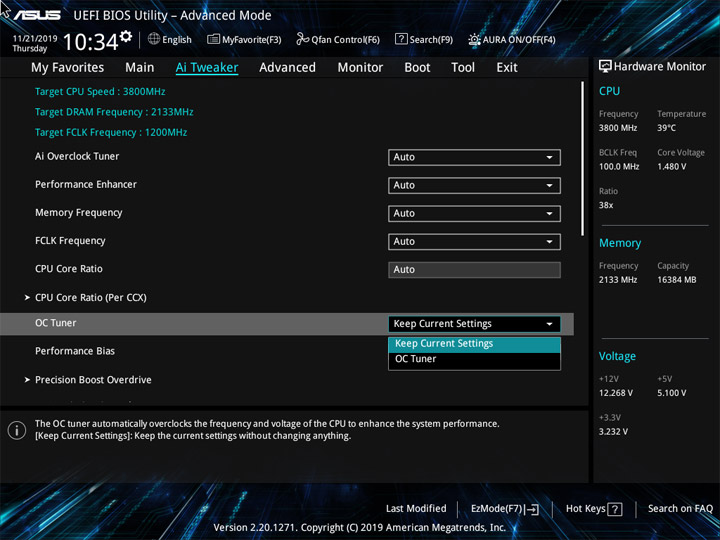
Task: Click the settings list vertical scrollbar
Action: (x=583, y=158)
